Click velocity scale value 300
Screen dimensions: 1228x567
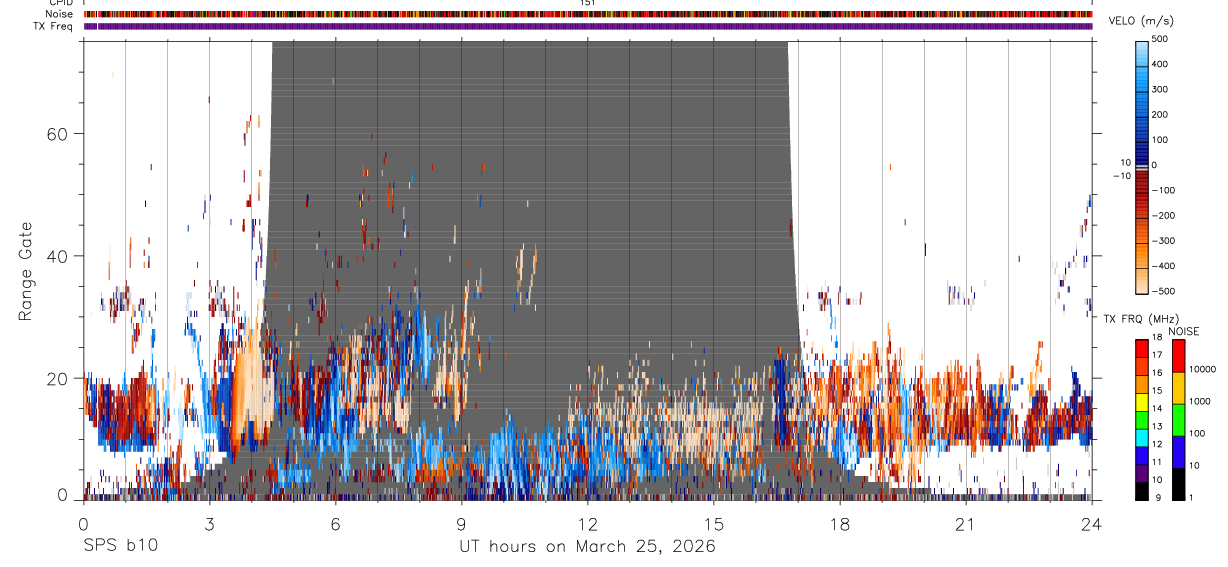(x=1162, y=90)
